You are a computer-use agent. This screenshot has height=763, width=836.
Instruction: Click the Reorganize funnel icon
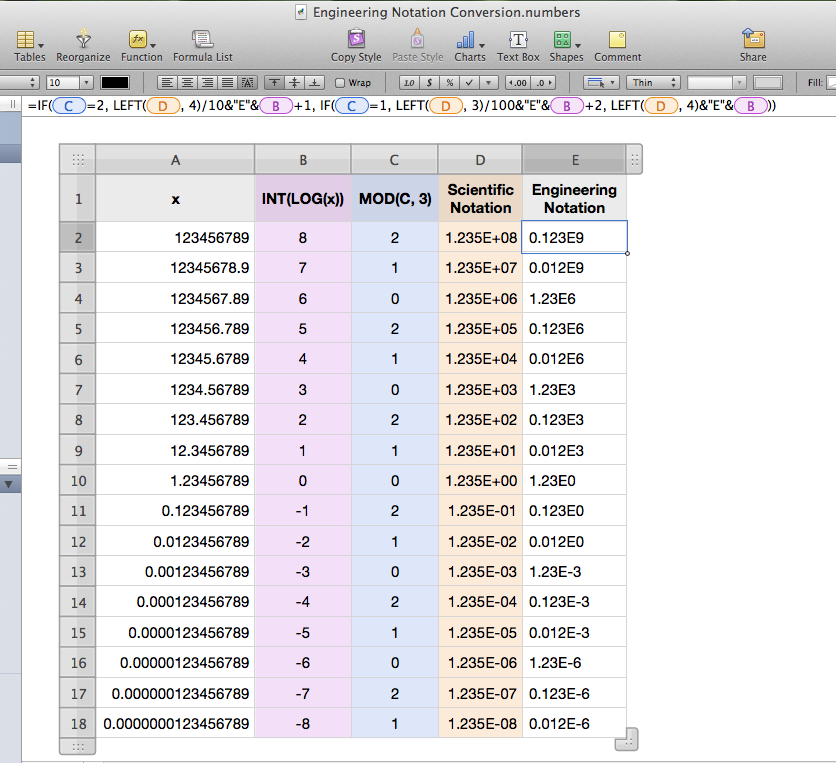coord(83,40)
